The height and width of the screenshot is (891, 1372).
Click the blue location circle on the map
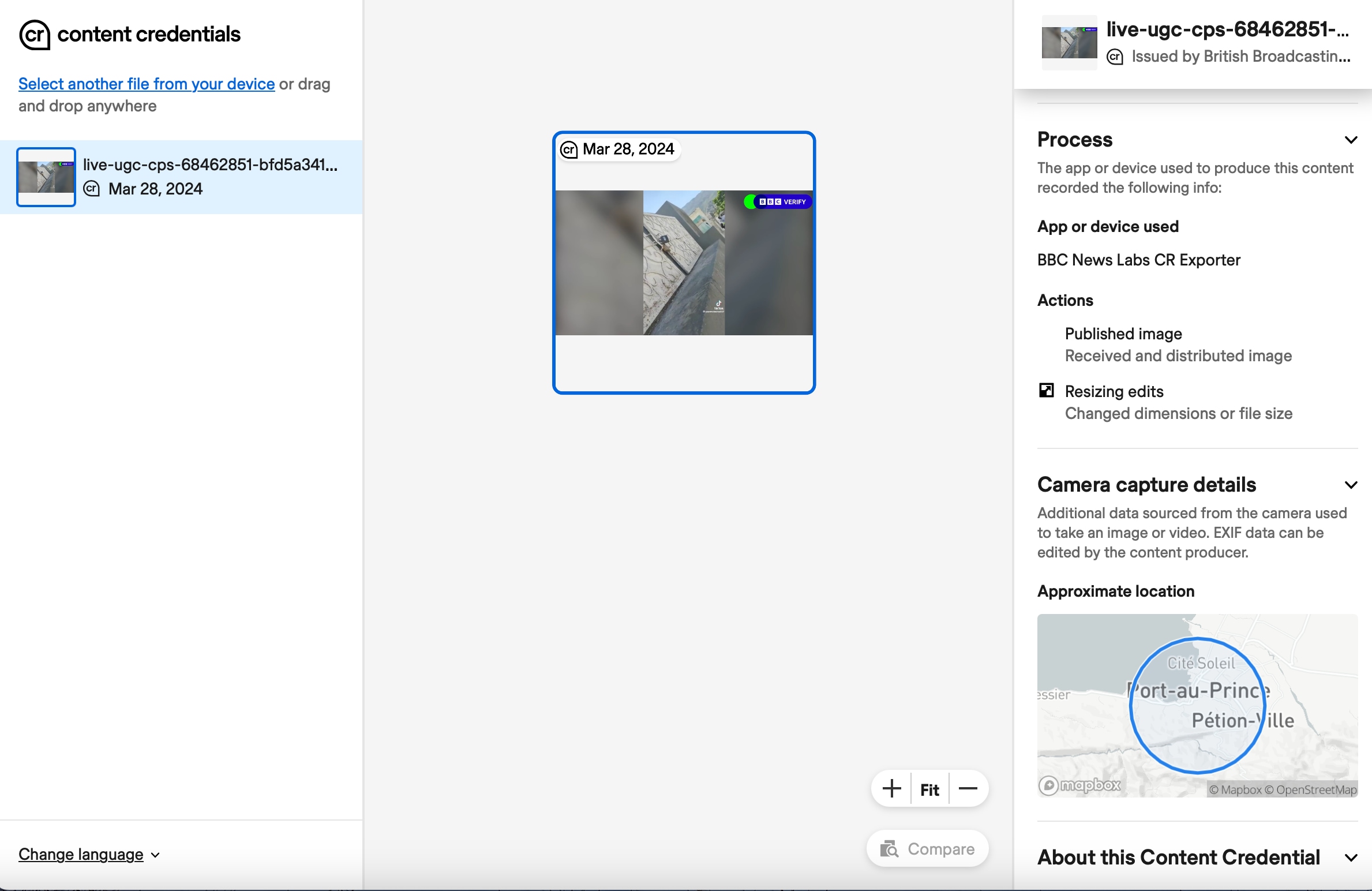tap(1198, 704)
